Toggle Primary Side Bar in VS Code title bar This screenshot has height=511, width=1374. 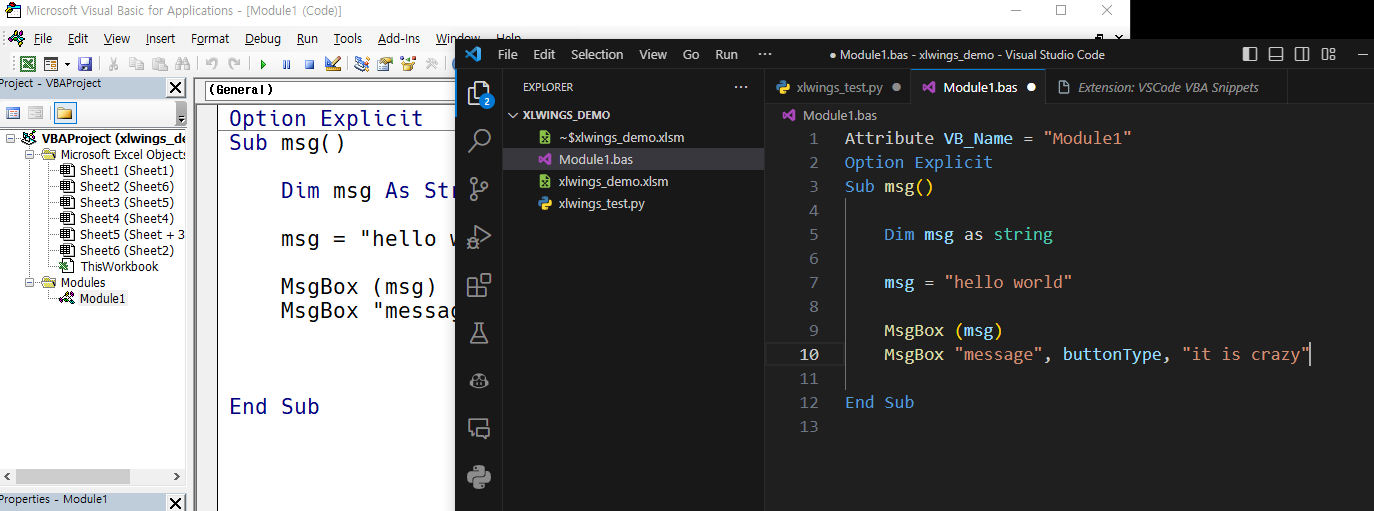coord(1250,54)
